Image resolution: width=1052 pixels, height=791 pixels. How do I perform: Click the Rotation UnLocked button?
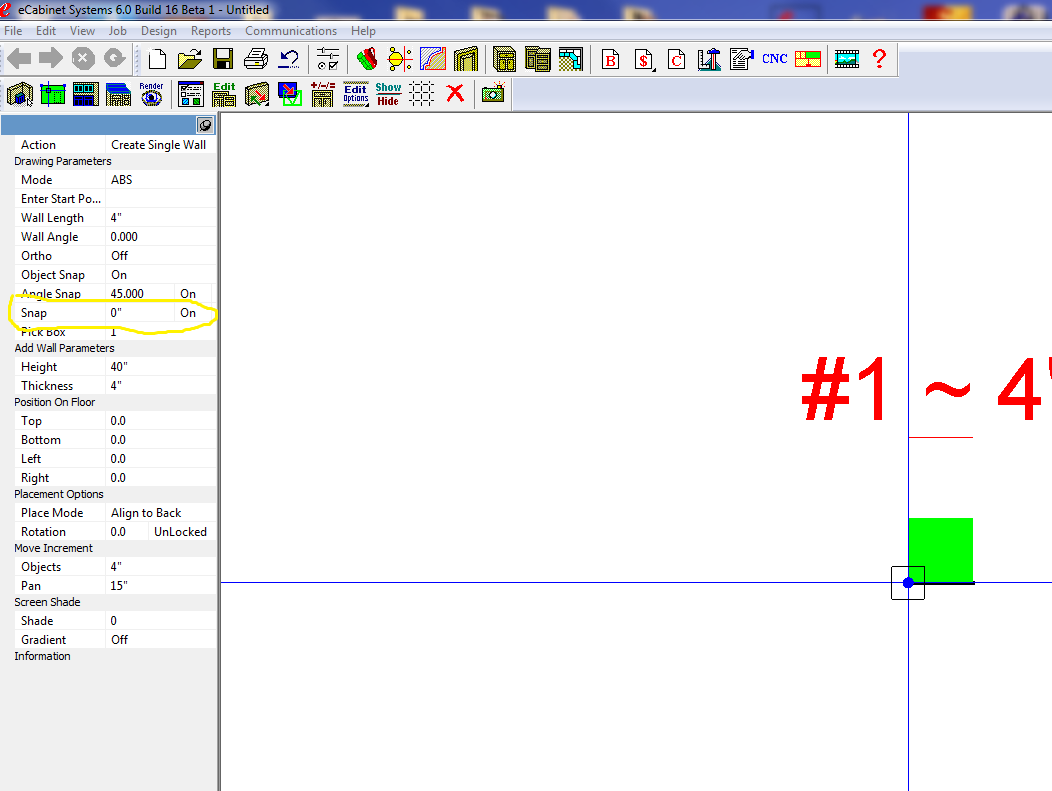click(181, 532)
